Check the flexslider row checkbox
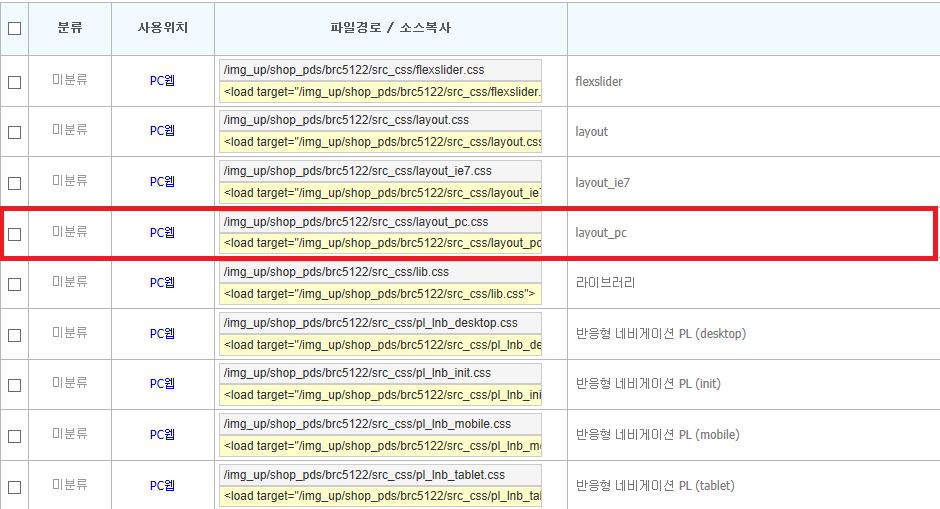Screen dimensions: 940x509 pos(14,82)
